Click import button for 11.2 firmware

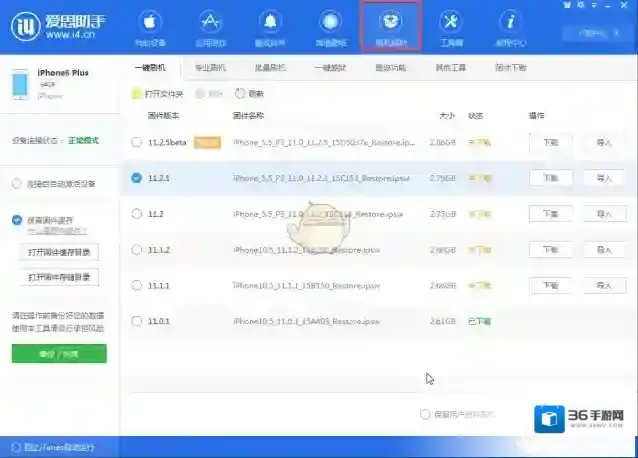point(604,214)
